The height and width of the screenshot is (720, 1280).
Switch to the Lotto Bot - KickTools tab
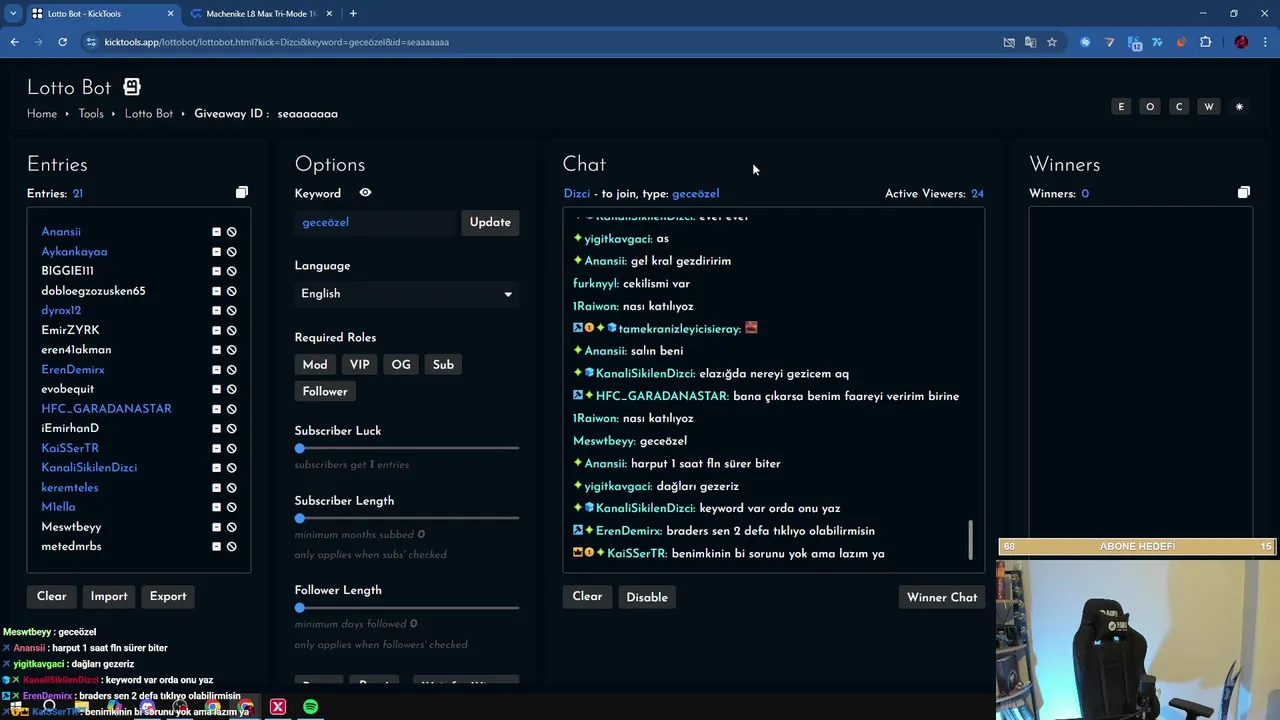point(102,14)
